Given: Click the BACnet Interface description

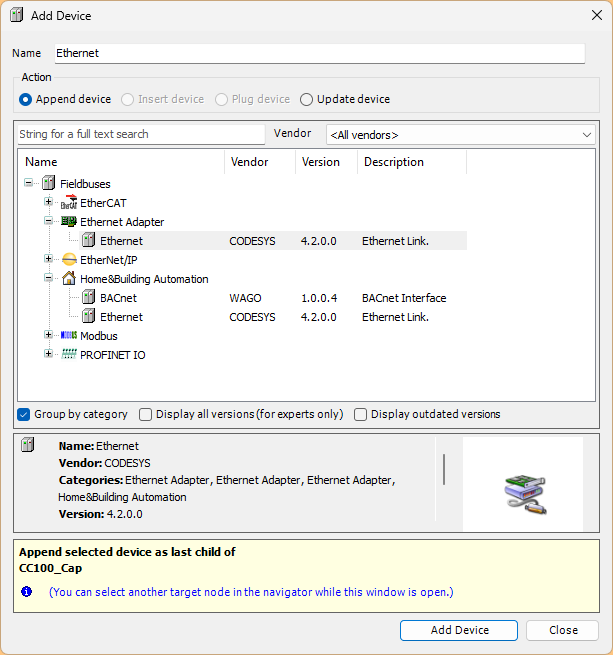Looking at the screenshot, I should (404, 298).
